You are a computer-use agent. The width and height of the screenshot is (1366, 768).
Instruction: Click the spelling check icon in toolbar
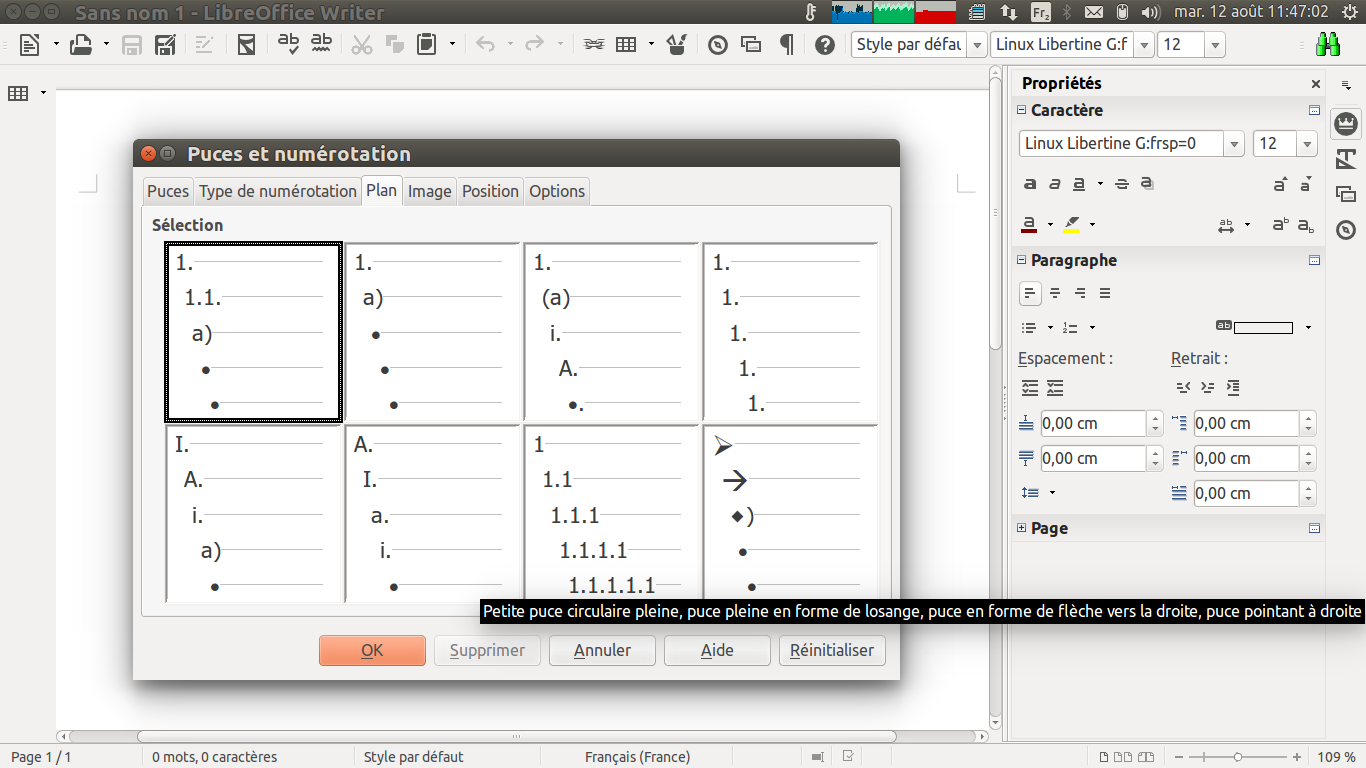pyautogui.click(x=289, y=44)
